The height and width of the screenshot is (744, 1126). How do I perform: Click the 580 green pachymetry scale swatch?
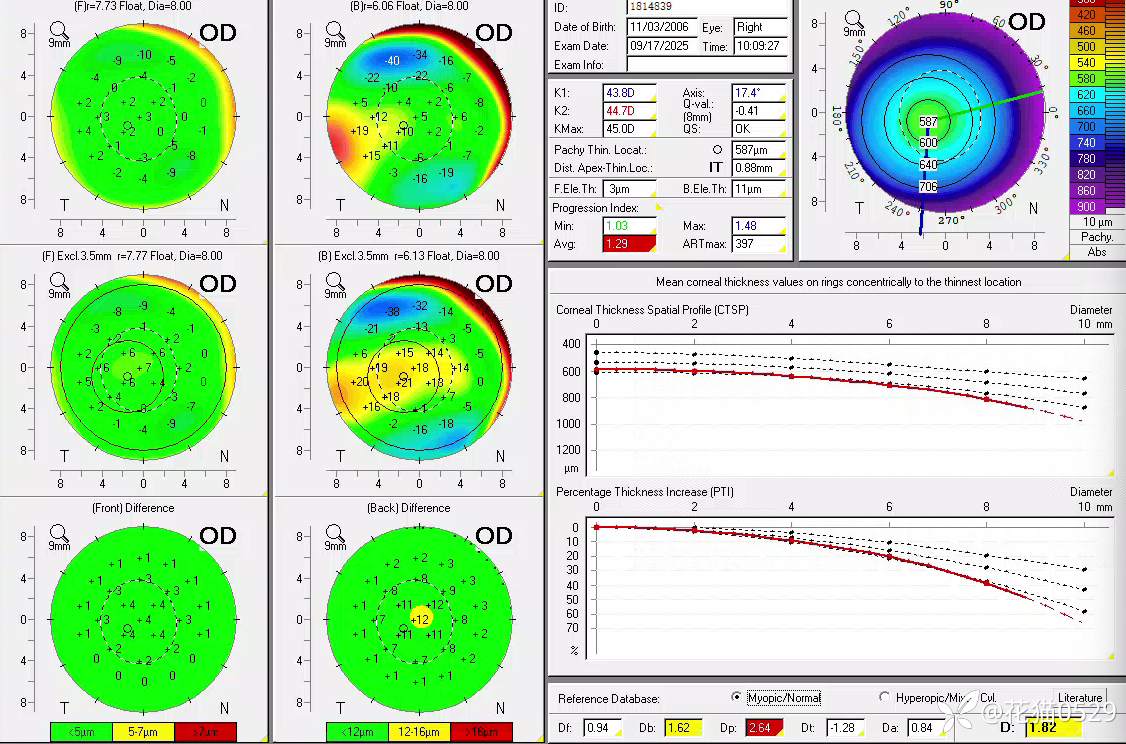(1086, 79)
